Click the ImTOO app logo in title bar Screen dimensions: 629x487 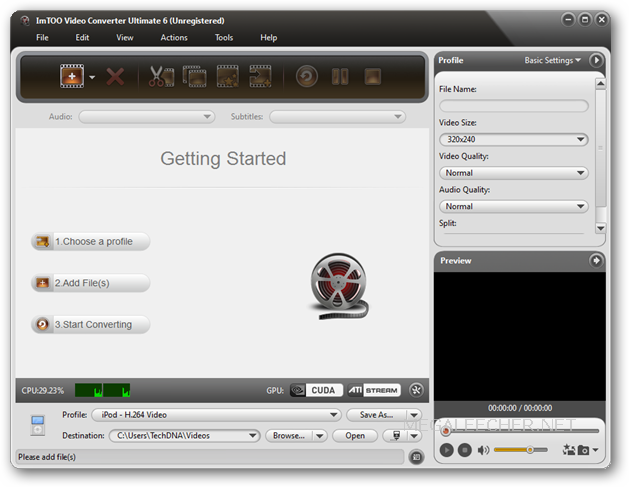click(x=25, y=20)
